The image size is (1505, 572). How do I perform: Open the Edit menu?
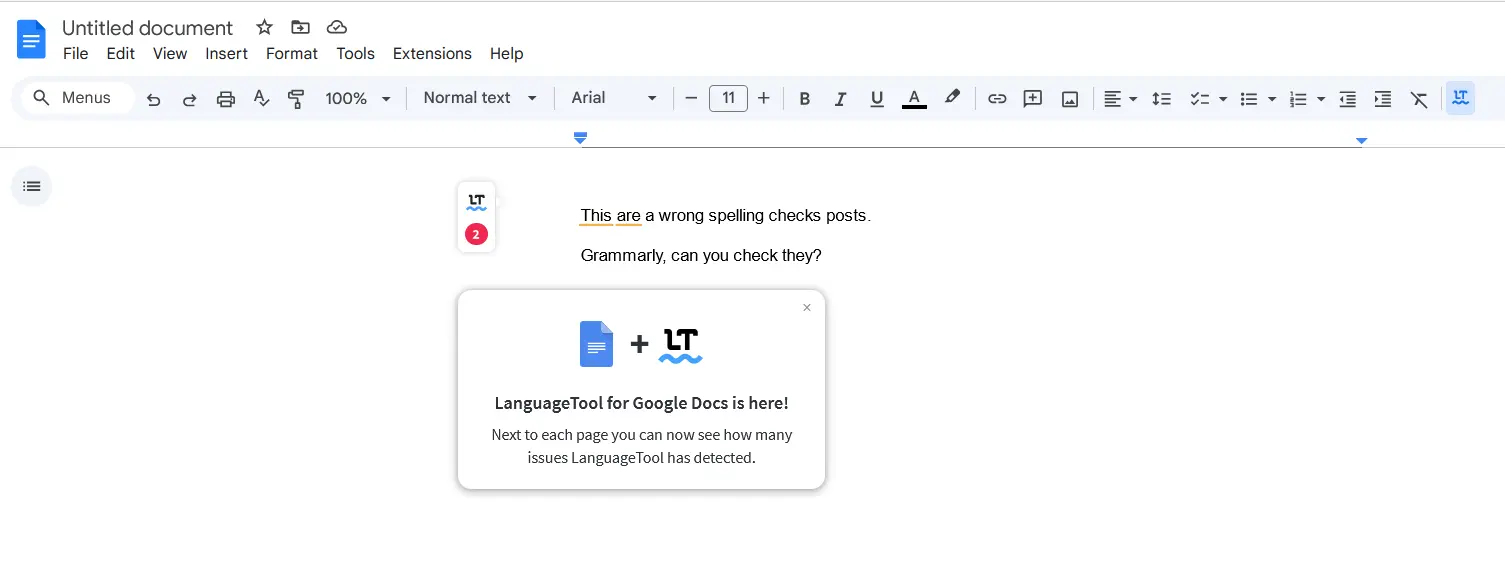(121, 54)
